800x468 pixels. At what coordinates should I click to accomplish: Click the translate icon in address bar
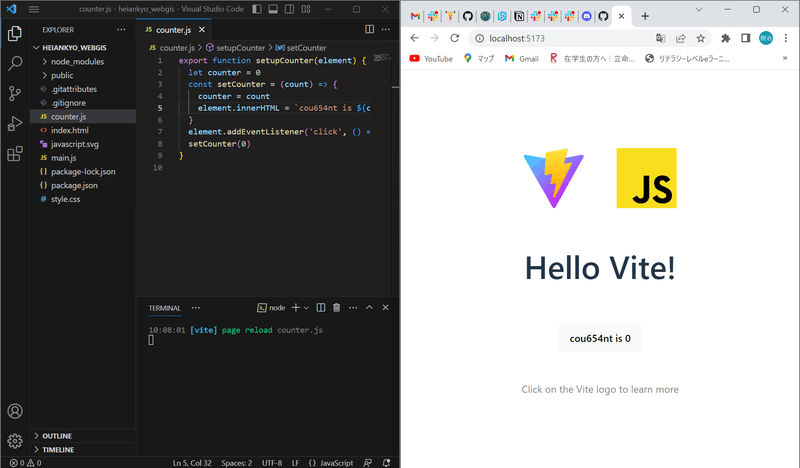pyautogui.click(x=661, y=38)
